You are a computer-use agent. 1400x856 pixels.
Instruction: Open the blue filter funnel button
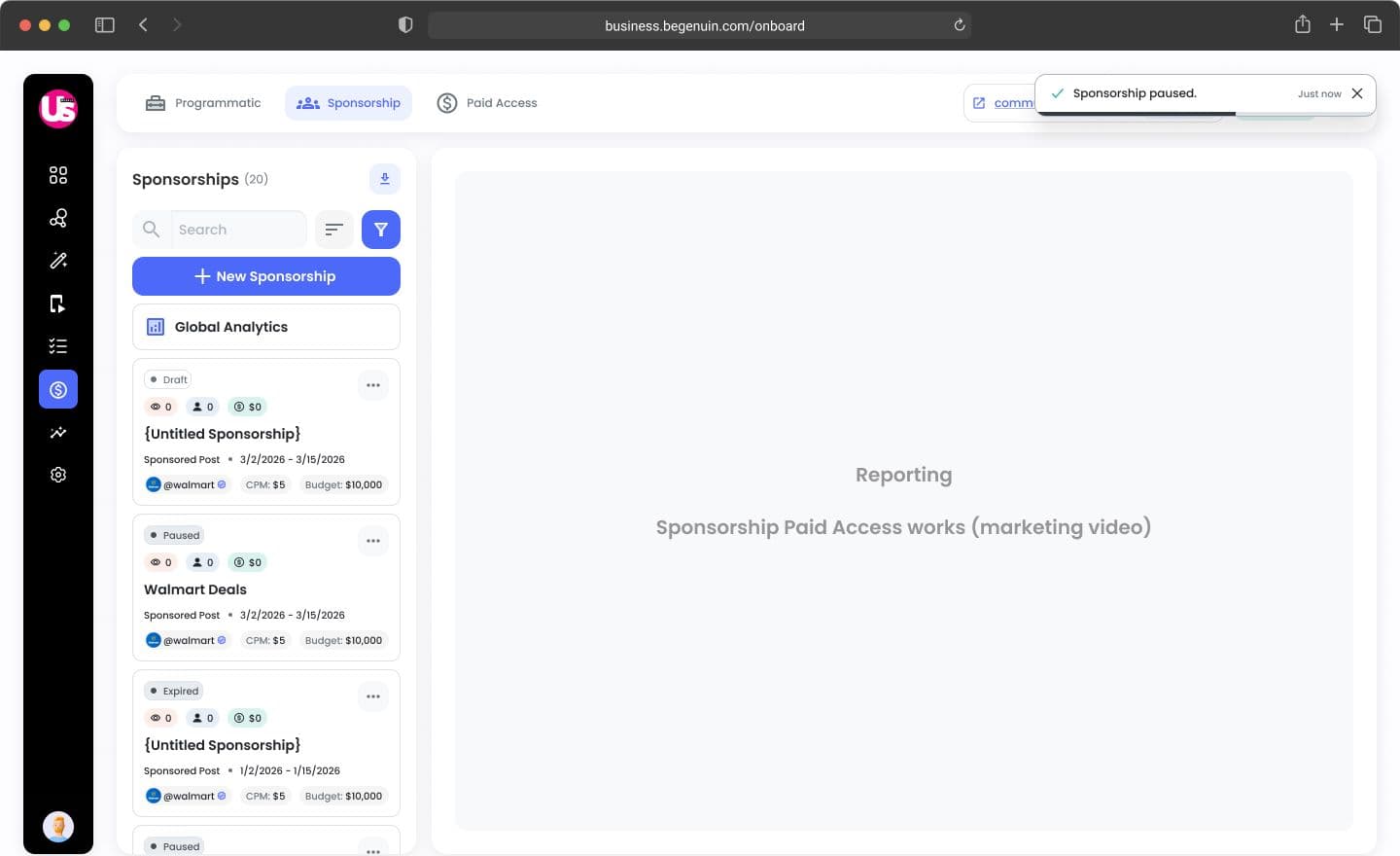pyautogui.click(x=381, y=230)
